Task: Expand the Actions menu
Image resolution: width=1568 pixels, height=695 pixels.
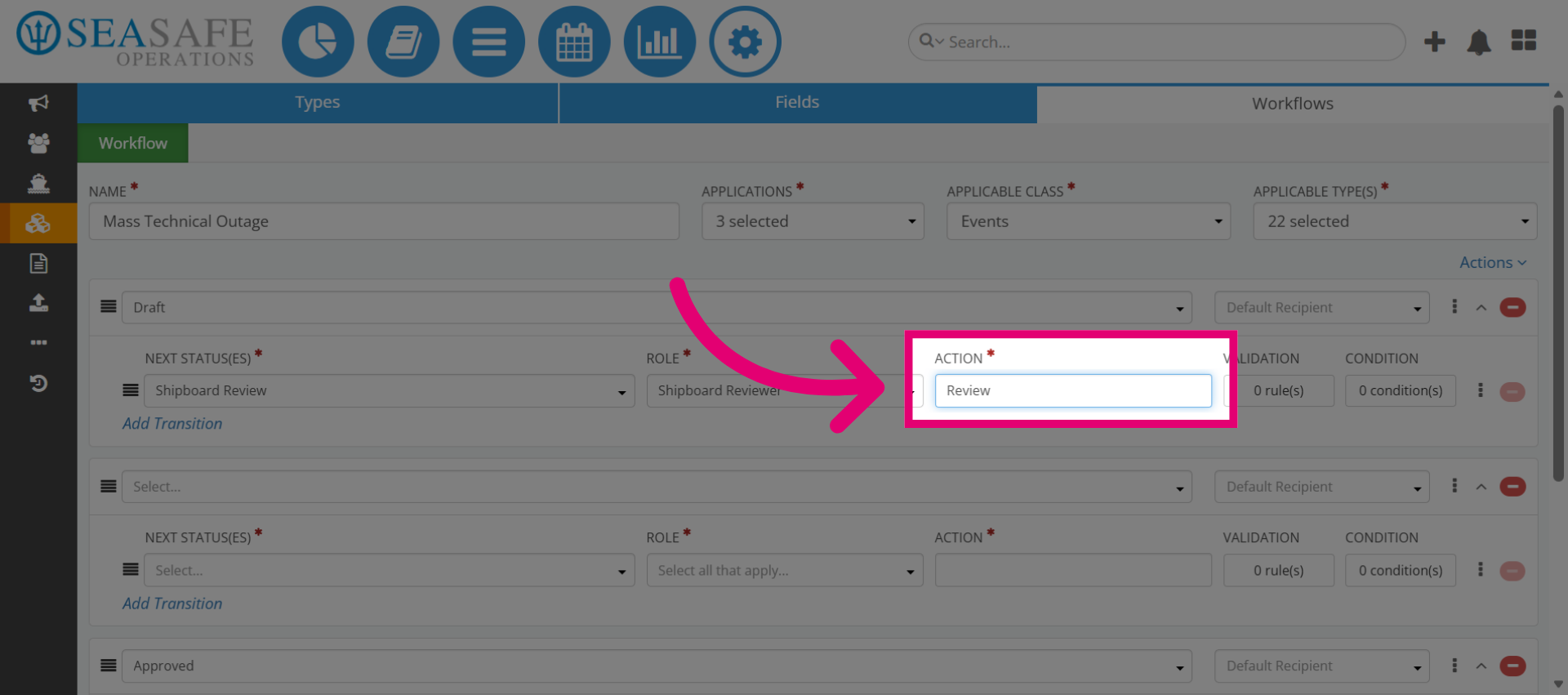Action: click(1492, 262)
